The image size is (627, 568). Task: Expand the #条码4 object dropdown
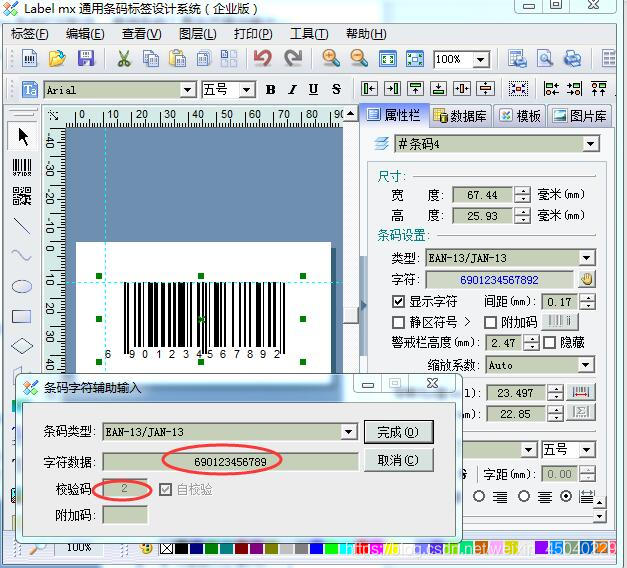pos(591,144)
